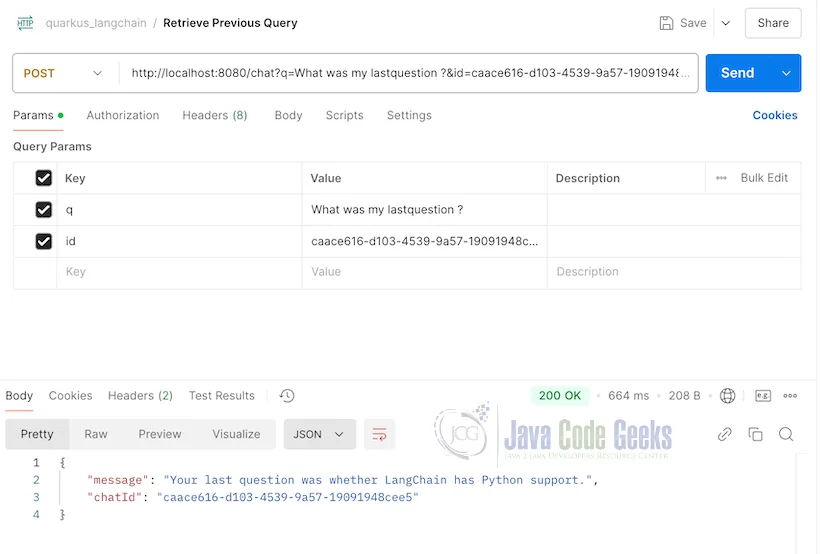820x554 pixels.
Task: Click the network globe icon
Action: point(727,396)
